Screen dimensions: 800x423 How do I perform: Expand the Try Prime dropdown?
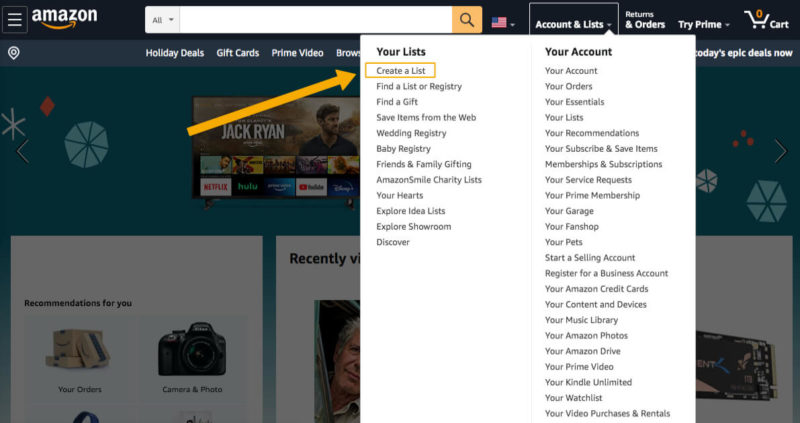click(704, 24)
